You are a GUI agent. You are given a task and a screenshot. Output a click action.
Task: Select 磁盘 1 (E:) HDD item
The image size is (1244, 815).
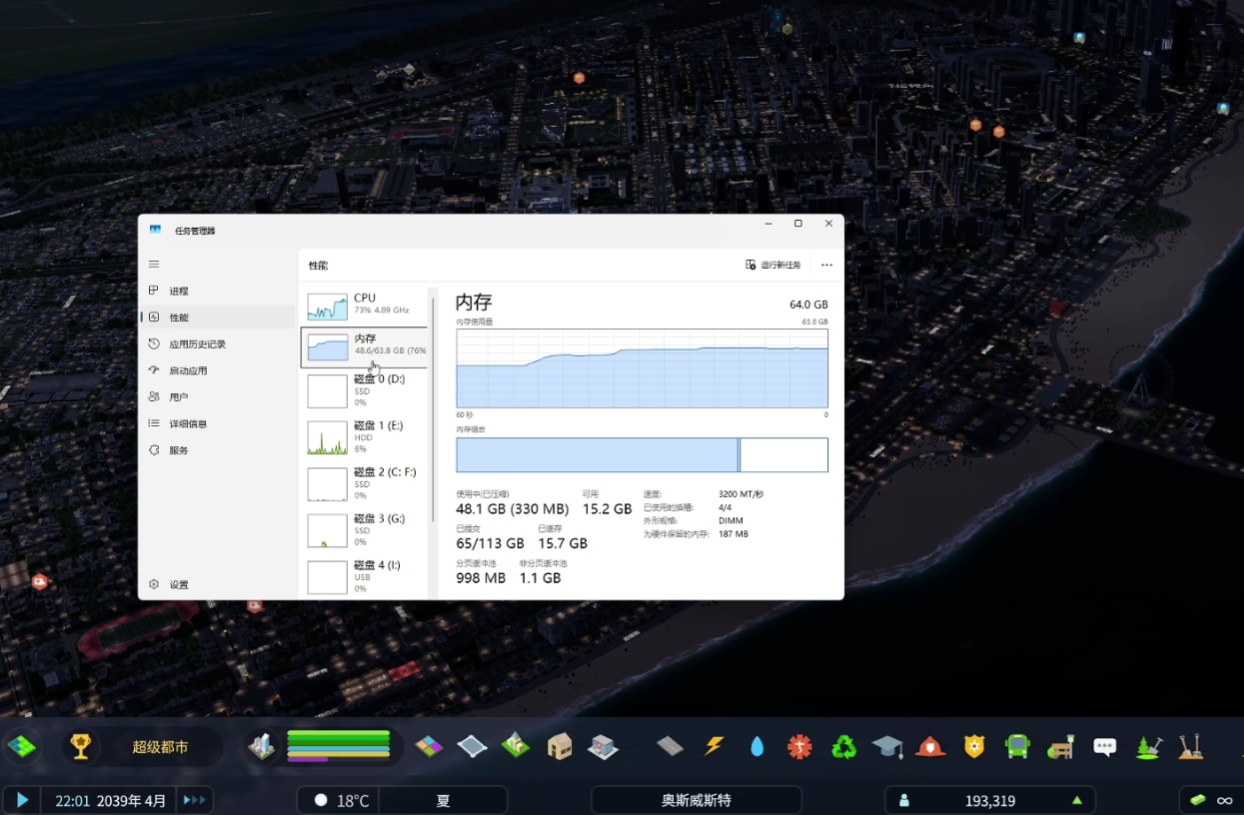(364, 438)
